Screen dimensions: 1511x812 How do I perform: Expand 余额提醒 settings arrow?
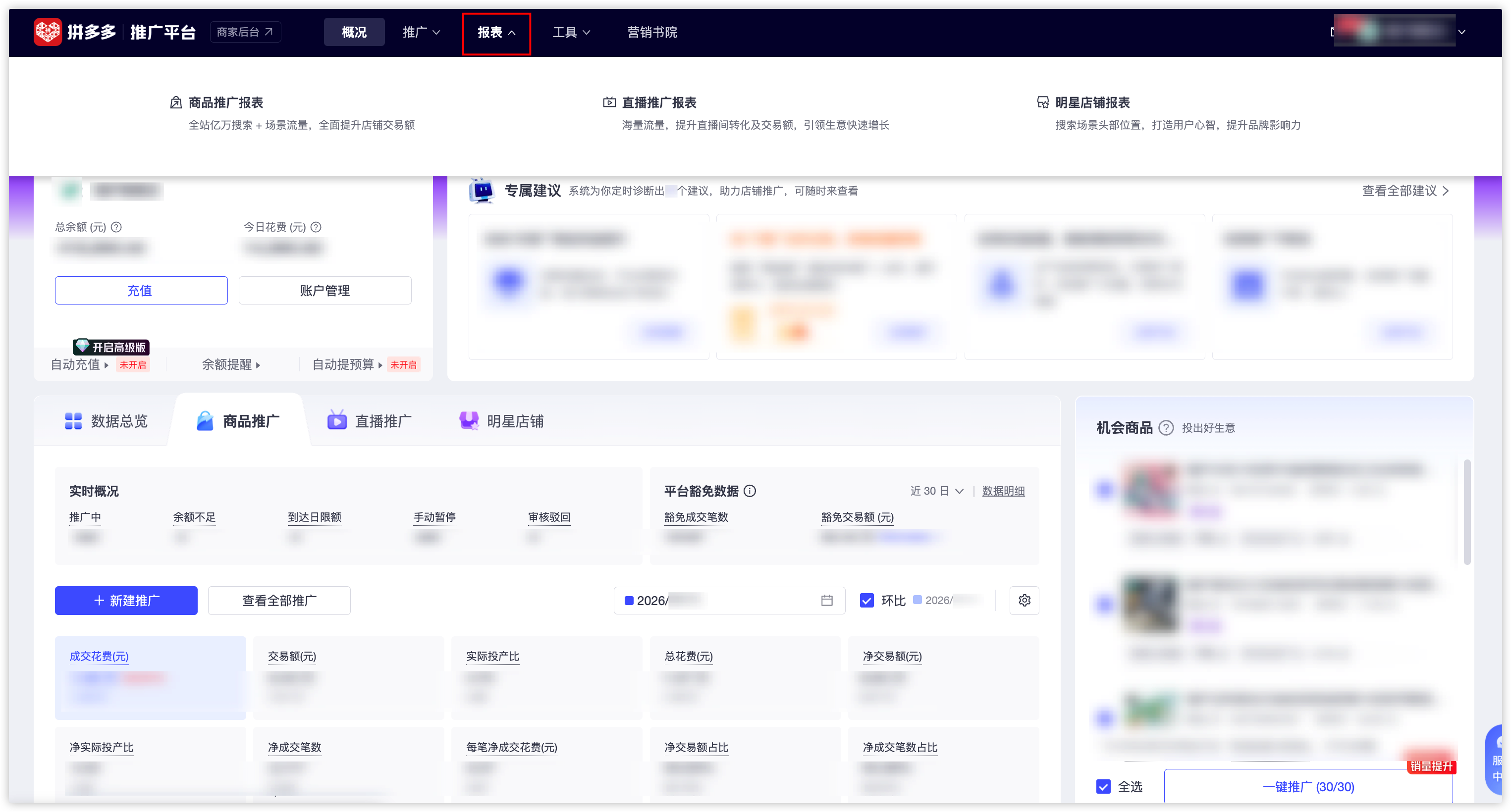click(x=258, y=365)
